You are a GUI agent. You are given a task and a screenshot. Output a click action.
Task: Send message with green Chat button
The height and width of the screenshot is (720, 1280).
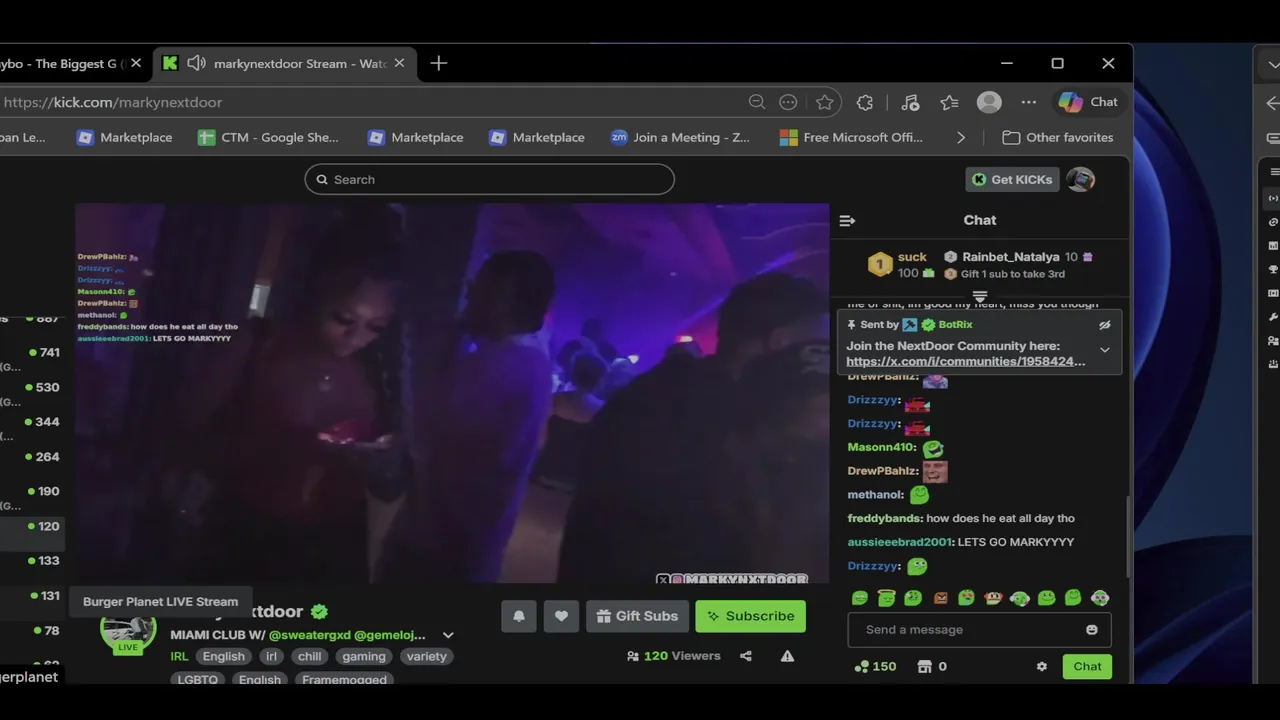pos(1087,666)
